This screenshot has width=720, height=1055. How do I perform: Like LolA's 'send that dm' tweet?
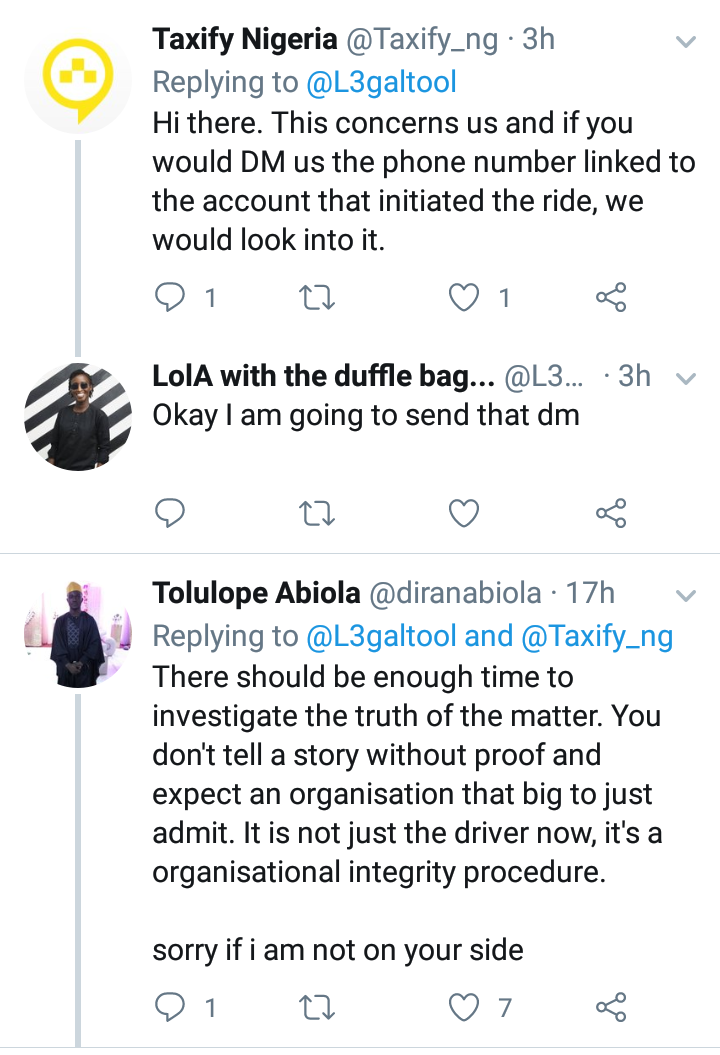click(x=464, y=513)
